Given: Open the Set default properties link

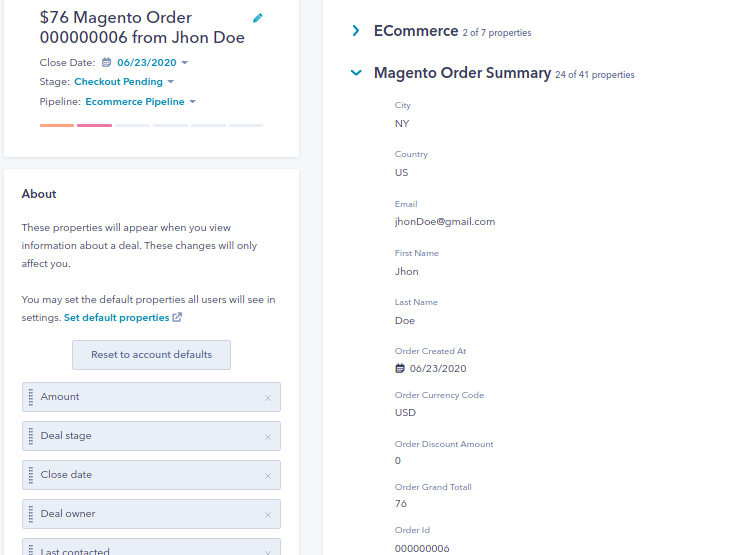Looking at the screenshot, I should pyautogui.click(x=117, y=317).
